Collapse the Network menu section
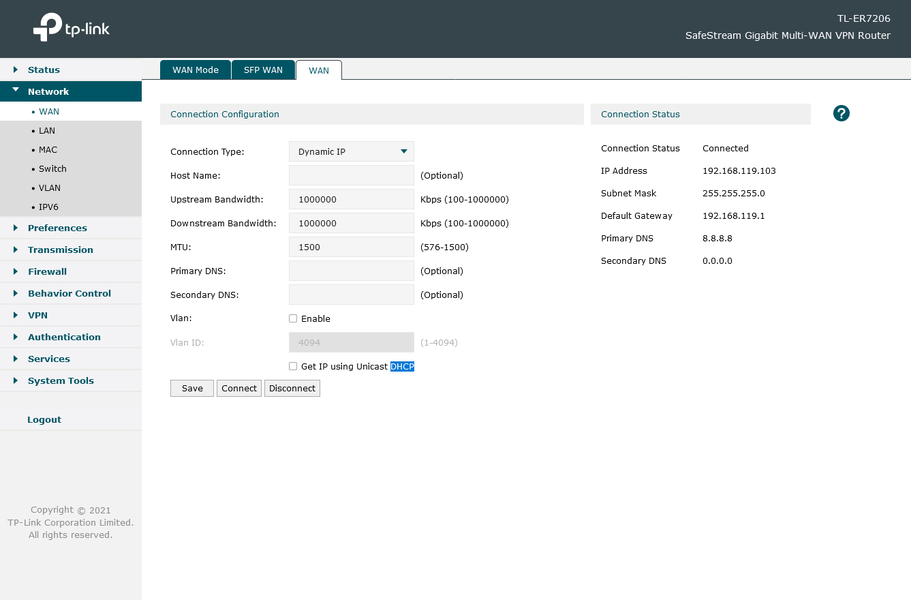Image resolution: width=911 pixels, height=600 pixels. coord(71,91)
